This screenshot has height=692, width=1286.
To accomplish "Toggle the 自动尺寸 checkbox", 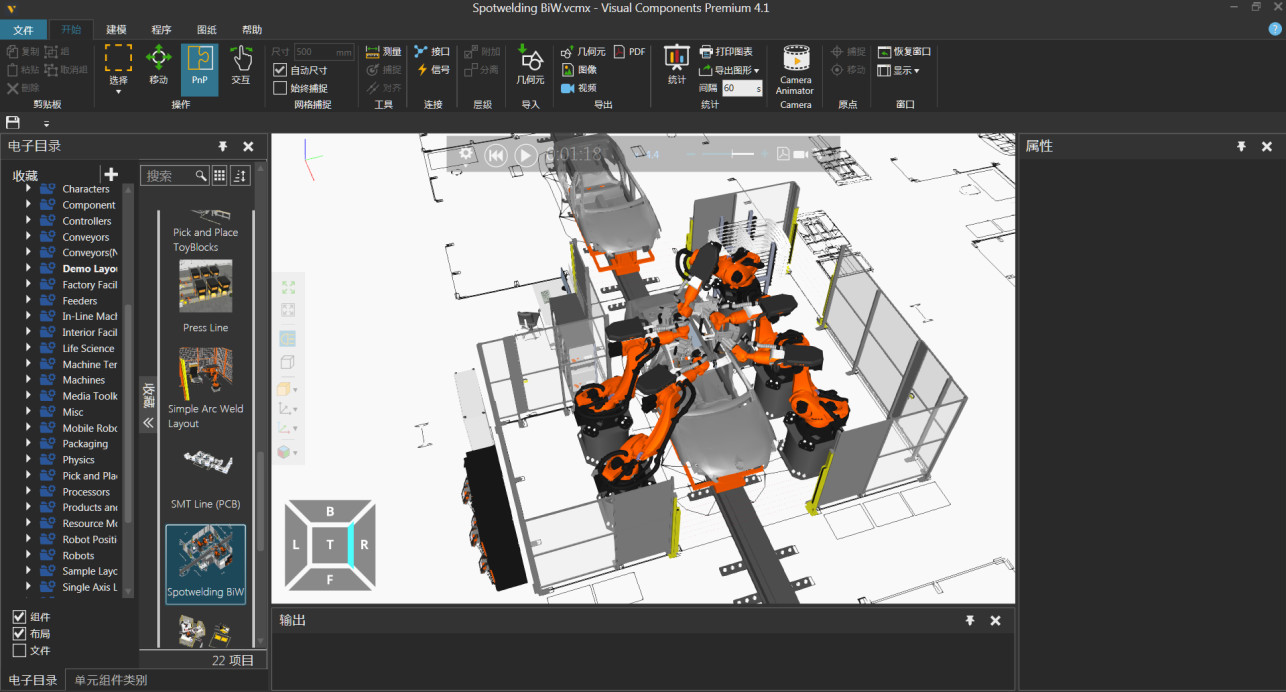I will click(281, 71).
